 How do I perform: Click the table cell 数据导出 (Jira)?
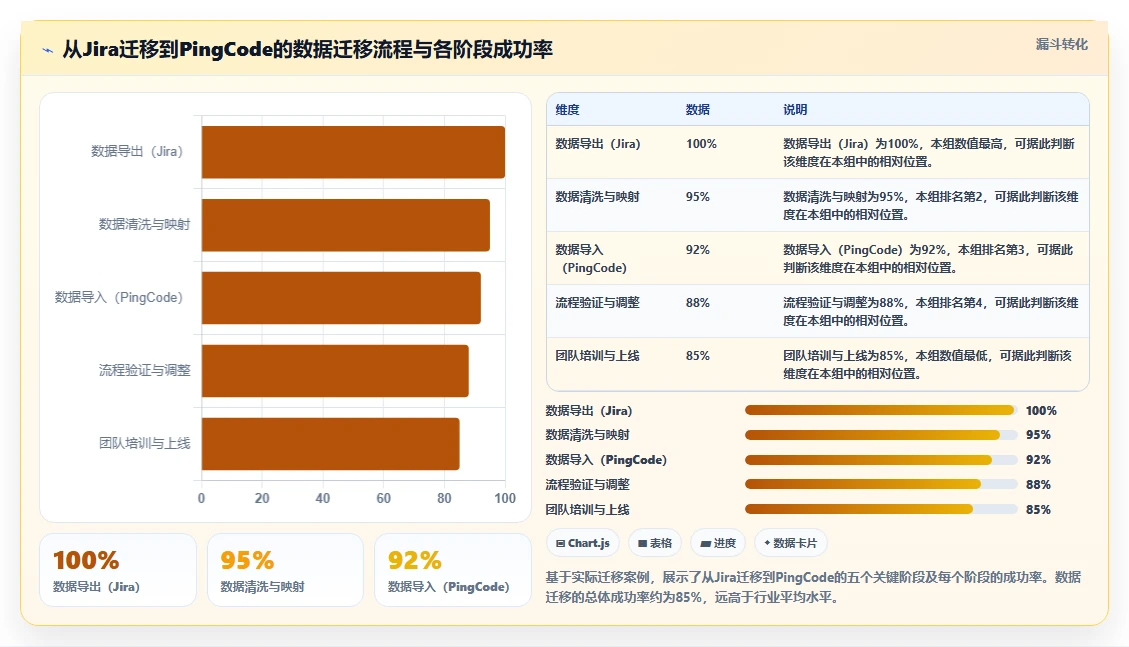(x=598, y=144)
